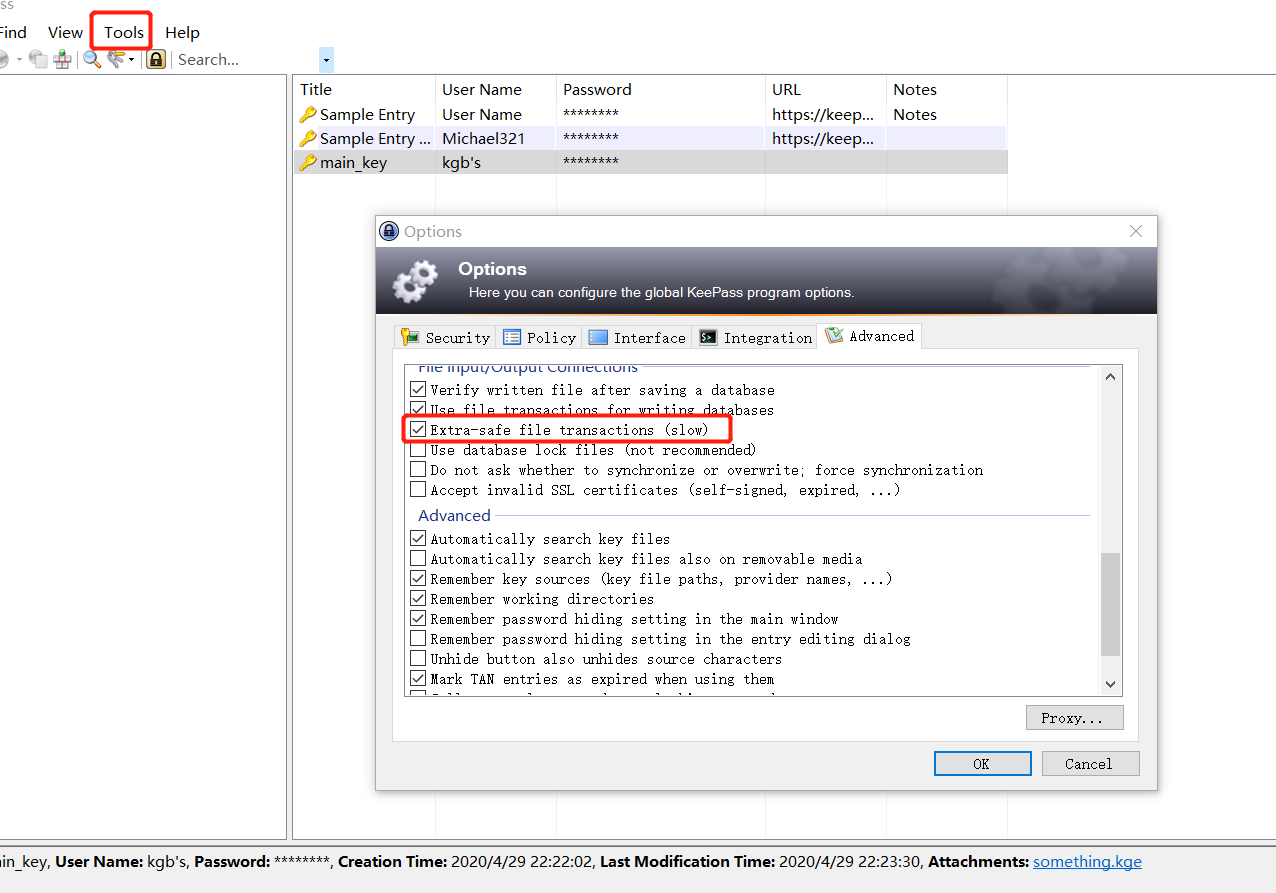Check Remember password hiding in entry editing dialog
Screen dimensions: 1276x893
coord(418,639)
